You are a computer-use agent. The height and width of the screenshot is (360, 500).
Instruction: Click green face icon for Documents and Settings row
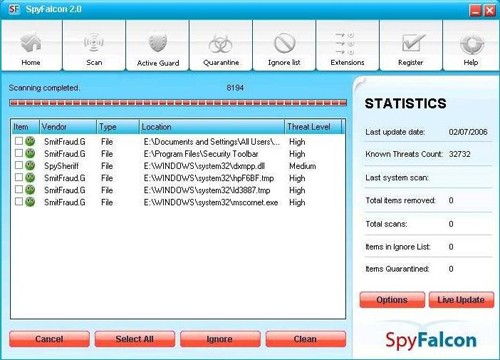30,141
